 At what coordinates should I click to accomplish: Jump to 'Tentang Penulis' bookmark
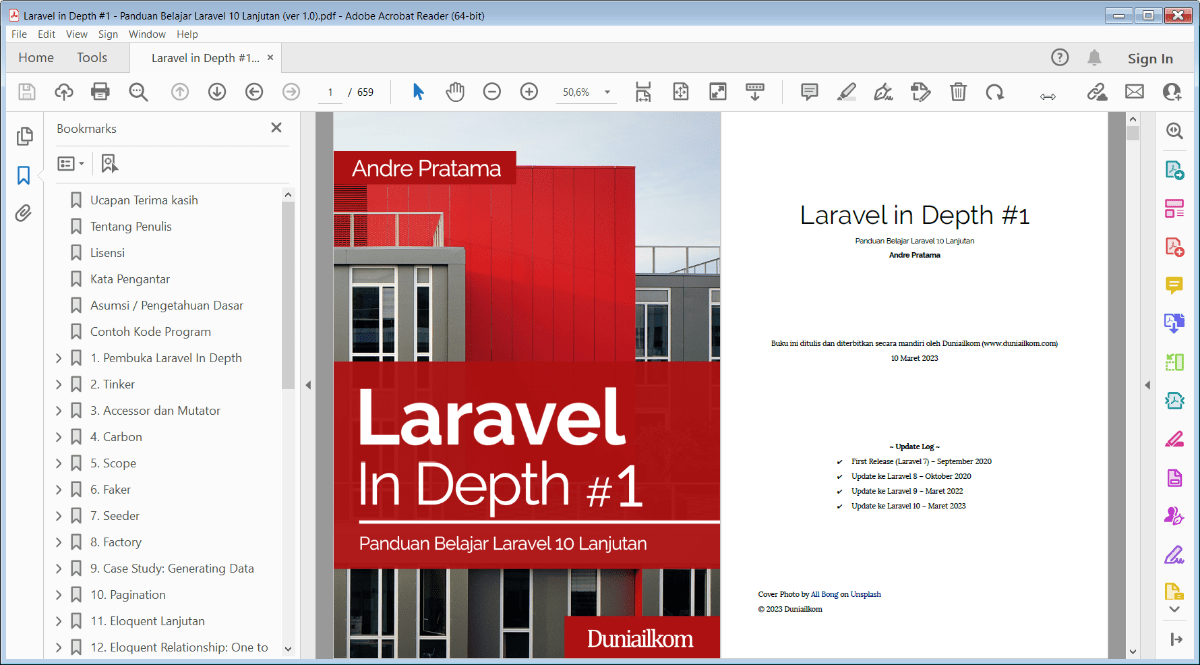pos(131,226)
